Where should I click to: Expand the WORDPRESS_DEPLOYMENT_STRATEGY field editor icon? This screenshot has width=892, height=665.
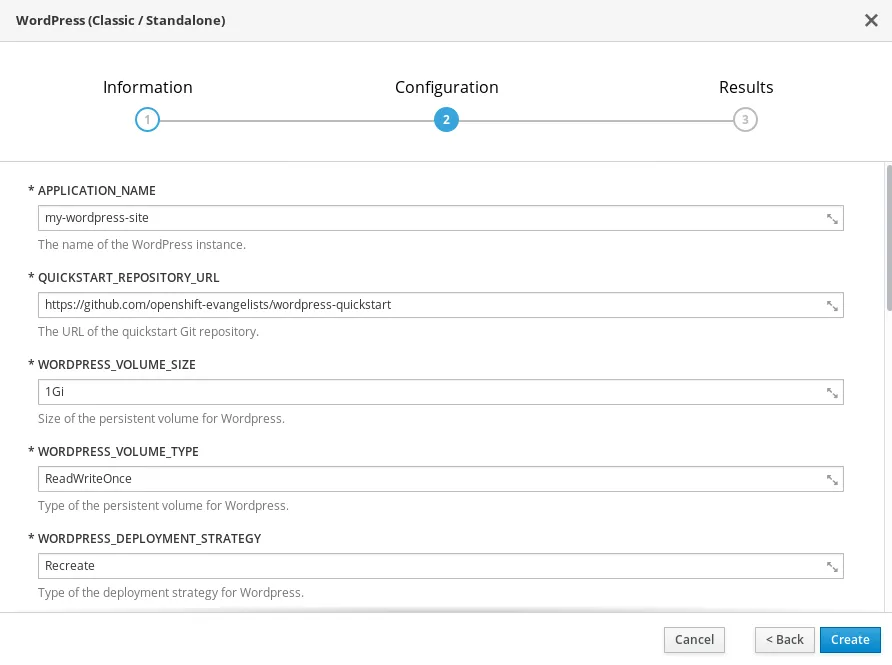pyautogui.click(x=831, y=567)
